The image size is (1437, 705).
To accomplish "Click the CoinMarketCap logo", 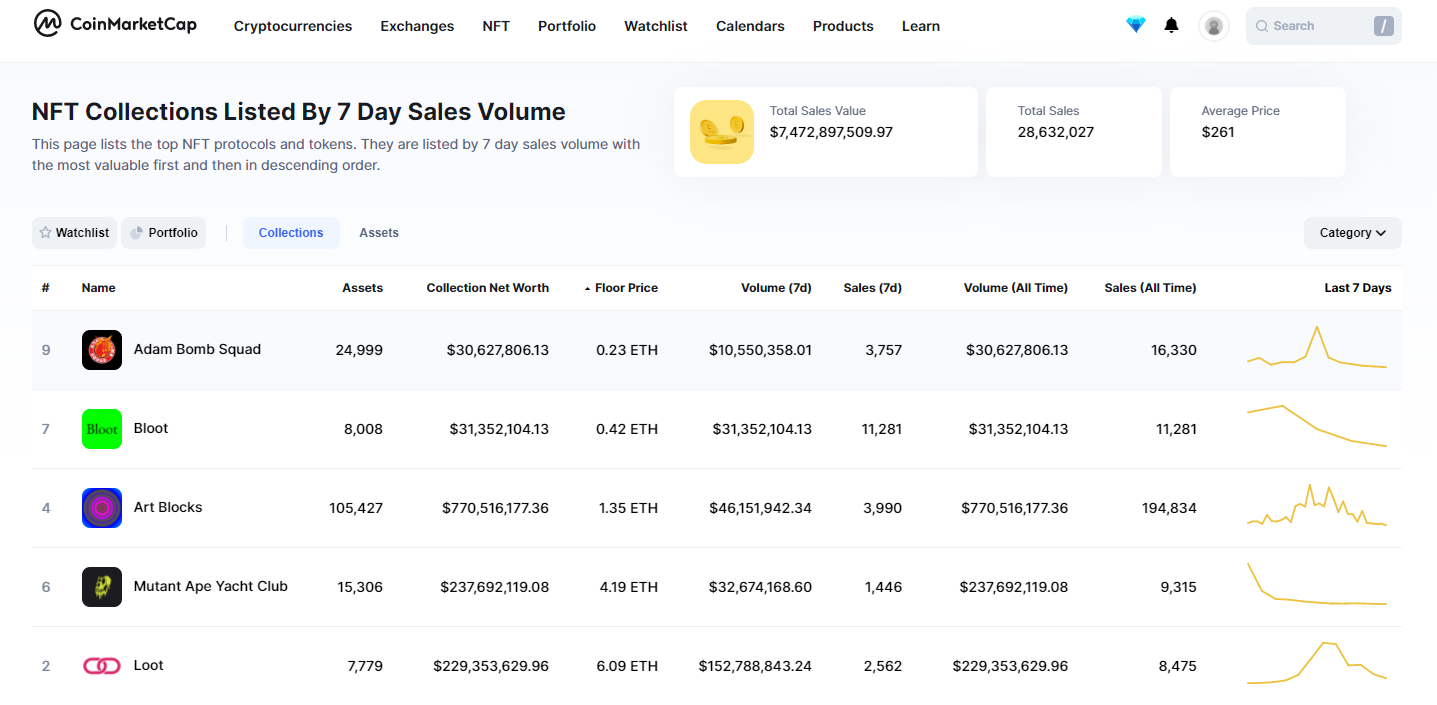I will click(115, 24).
